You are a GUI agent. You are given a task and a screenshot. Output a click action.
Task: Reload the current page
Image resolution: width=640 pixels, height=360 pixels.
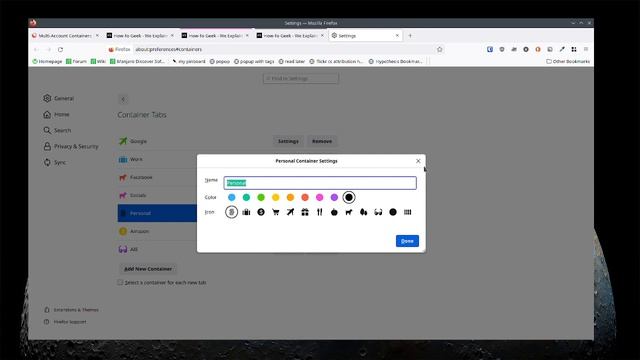(x=60, y=49)
